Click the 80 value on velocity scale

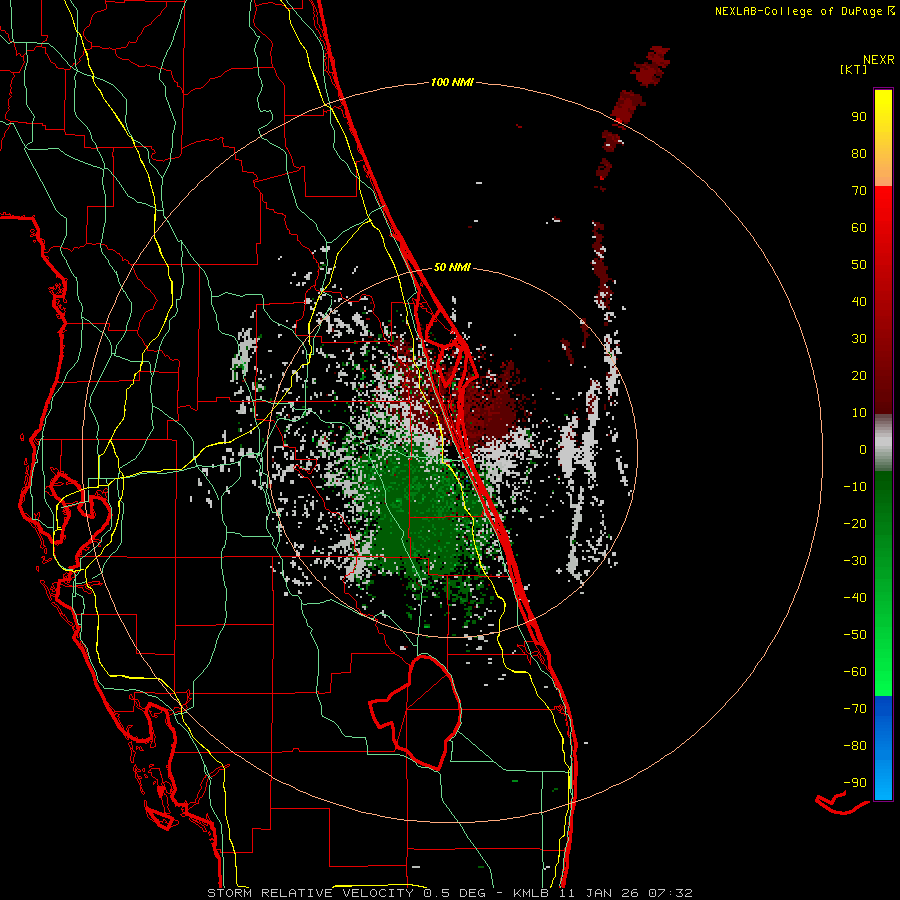pyautogui.click(x=859, y=154)
